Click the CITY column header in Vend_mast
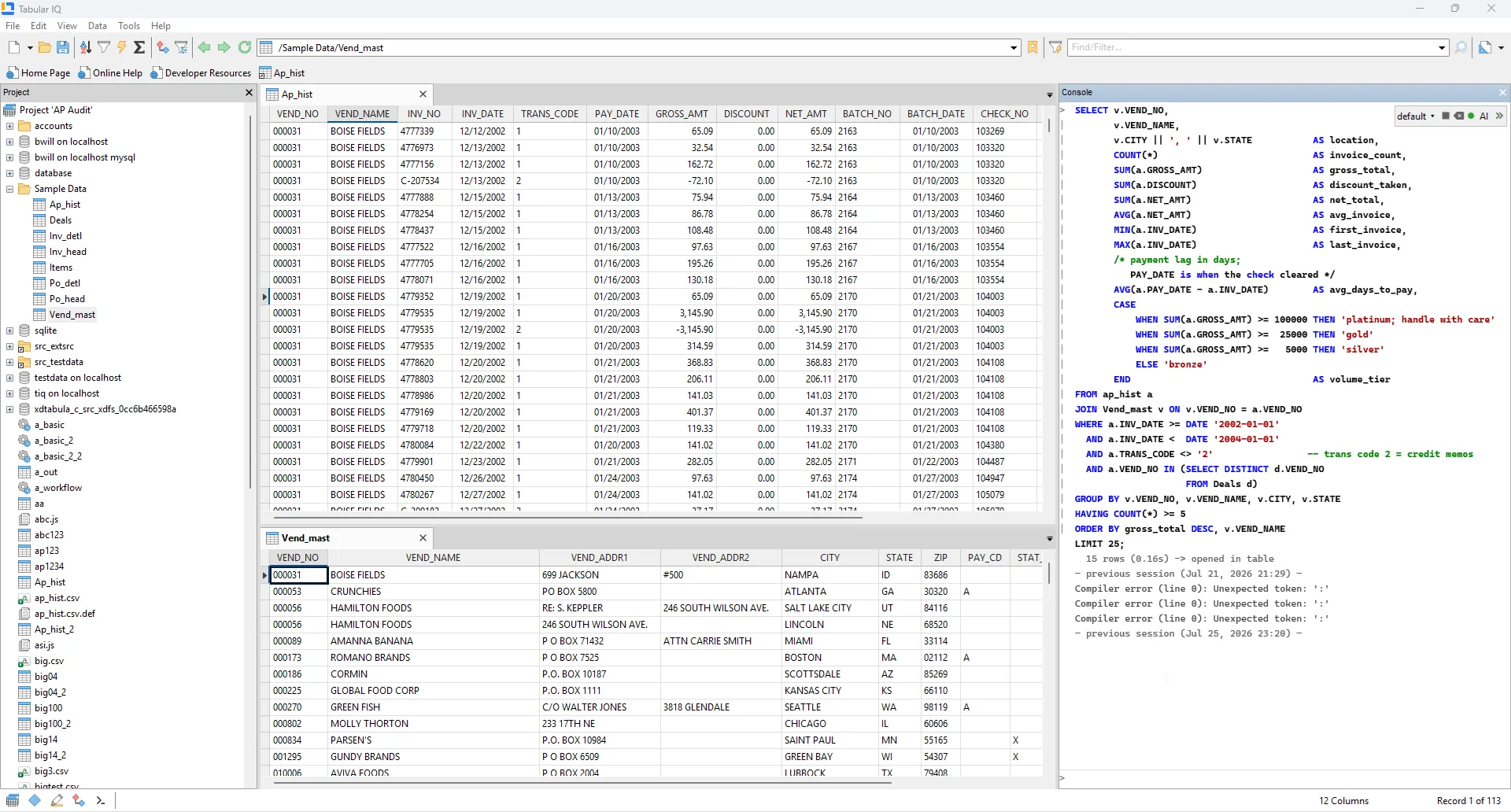The height and width of the screenshot is (812, 1511). click(829, 558)
